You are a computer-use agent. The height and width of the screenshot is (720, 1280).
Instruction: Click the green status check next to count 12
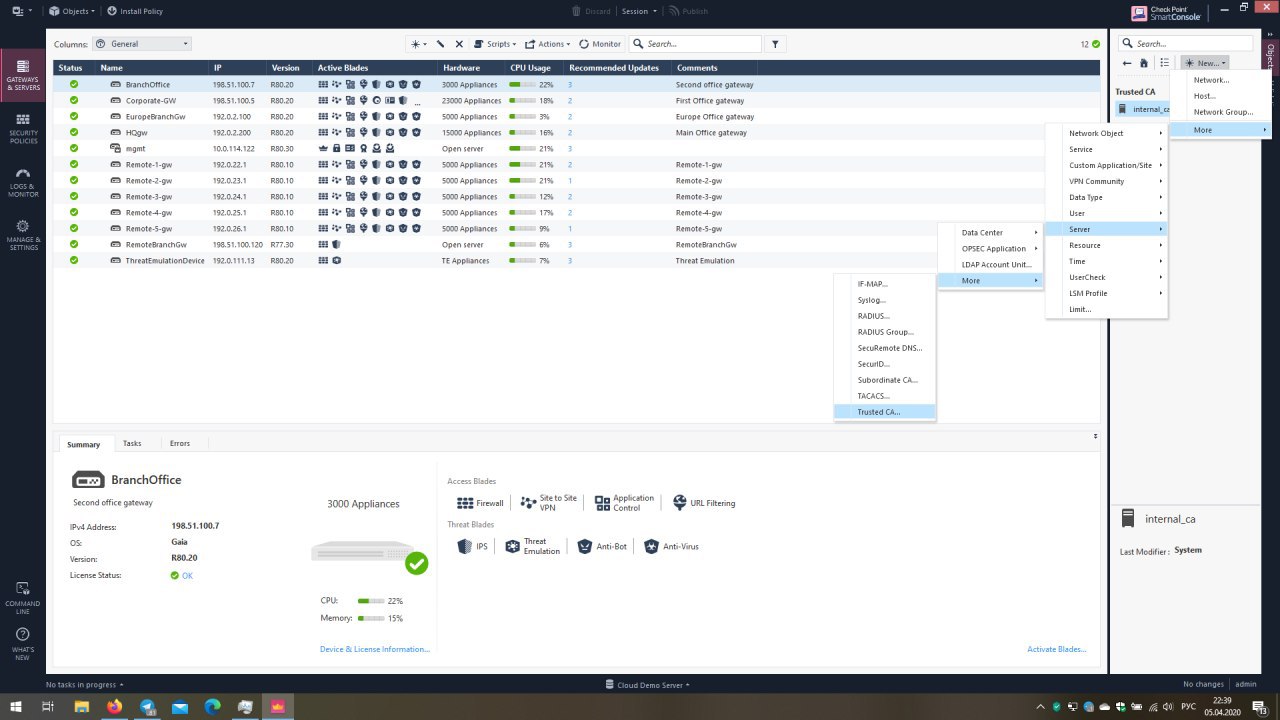(1096, 44)
